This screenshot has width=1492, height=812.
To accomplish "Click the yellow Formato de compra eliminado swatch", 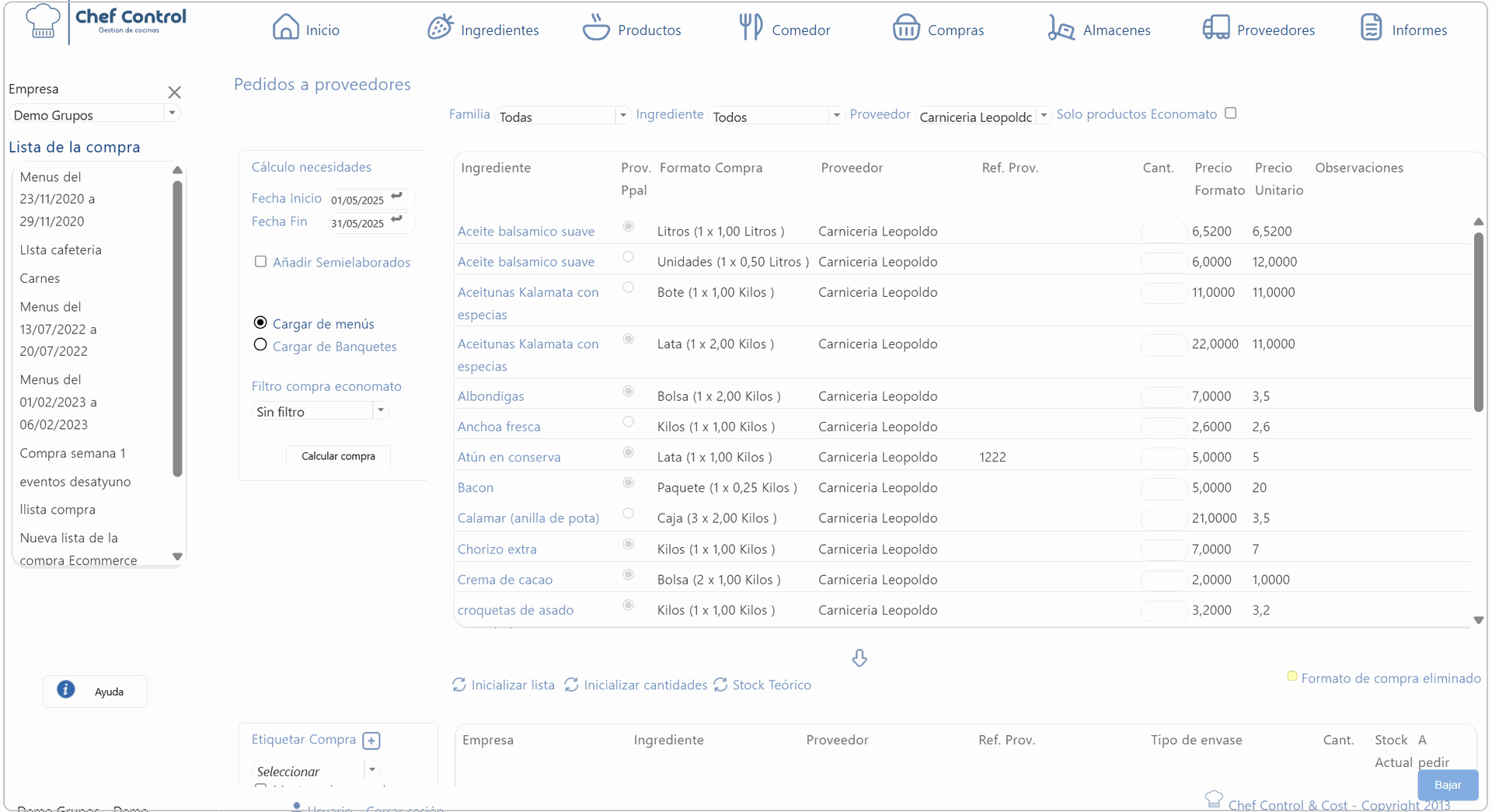I will tap(1292, 676).
